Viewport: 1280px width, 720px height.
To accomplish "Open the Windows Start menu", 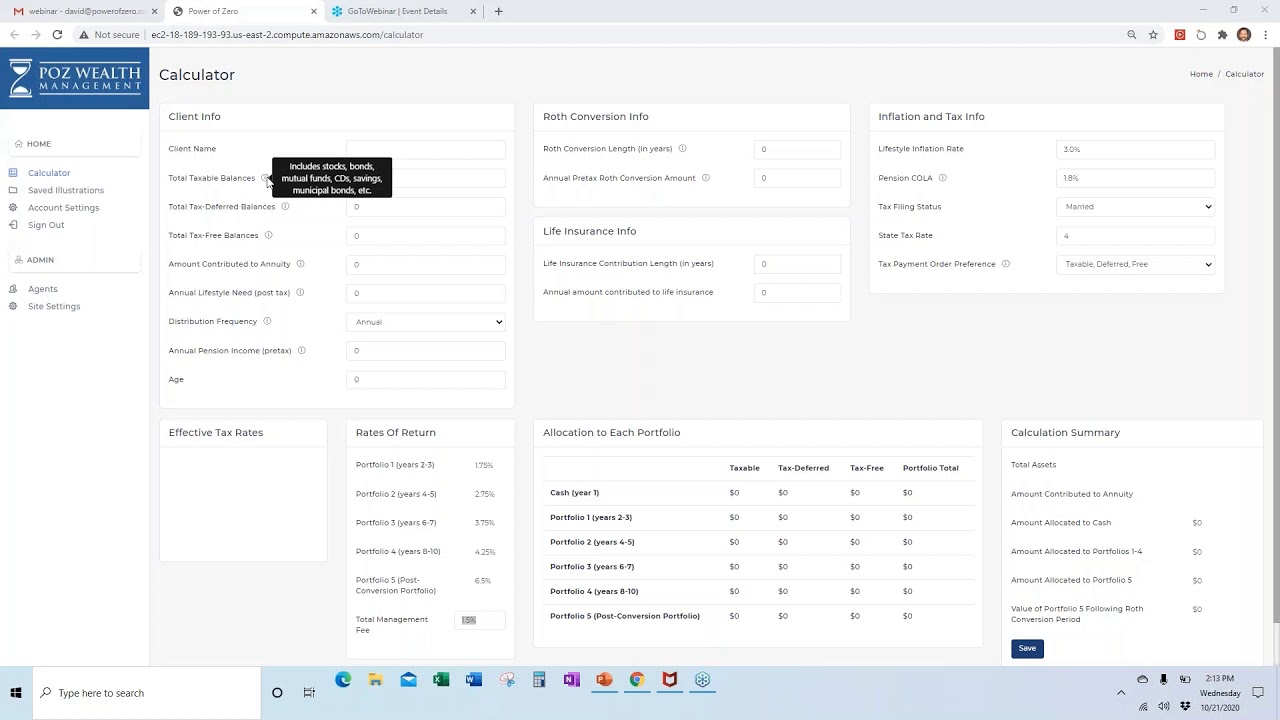I will (x=16, y=693).
